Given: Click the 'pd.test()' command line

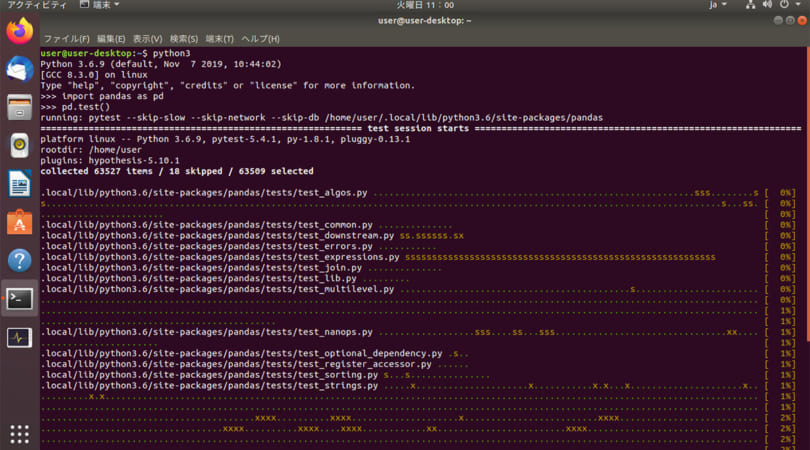Looking at the screenshot, I should point(75,107).
